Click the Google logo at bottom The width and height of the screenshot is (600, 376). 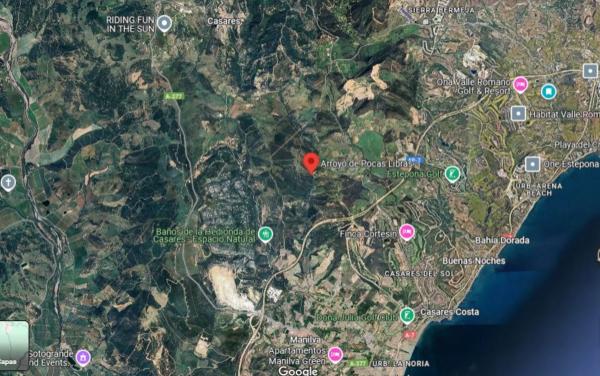coord(298,371)
